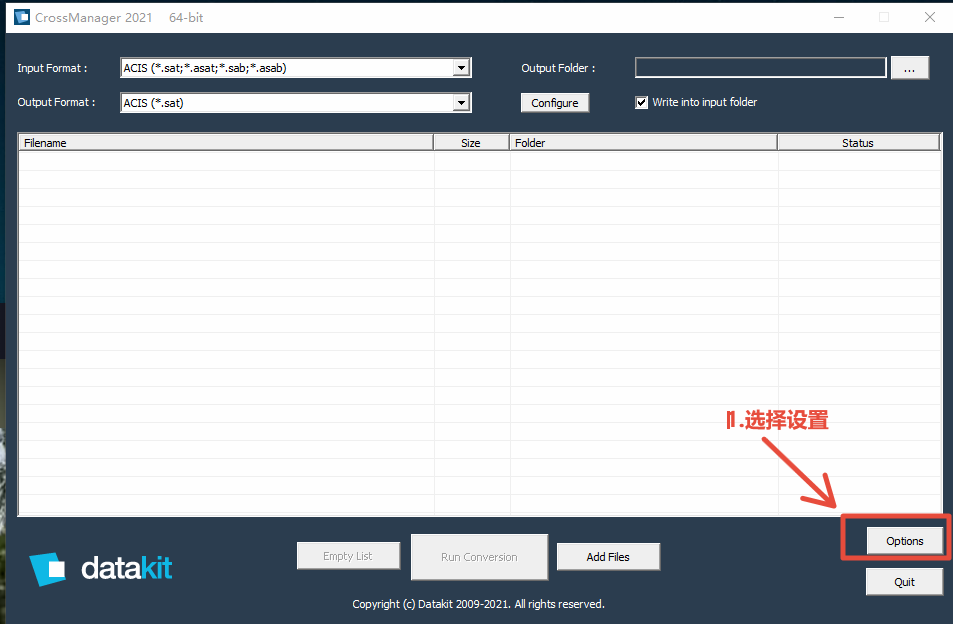This screenshot has width=953, height=624.
Task: Sort by the Status column header
Action: click(858, 143)
